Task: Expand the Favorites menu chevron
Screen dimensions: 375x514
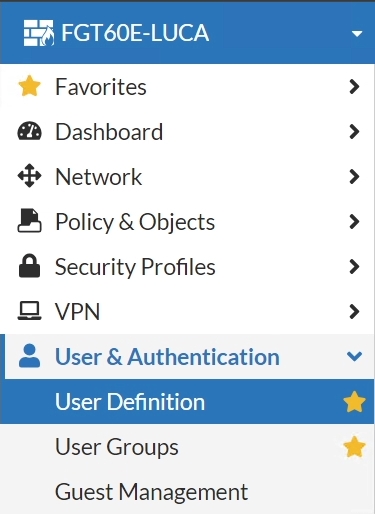Action: [x=354, y=87]
